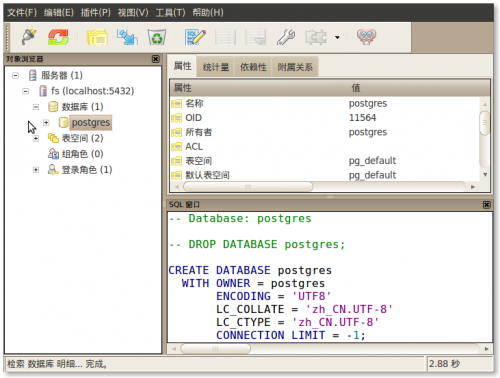Select the postgres database tree item
This screenshot has height=378, width=500.
(91, 123)
